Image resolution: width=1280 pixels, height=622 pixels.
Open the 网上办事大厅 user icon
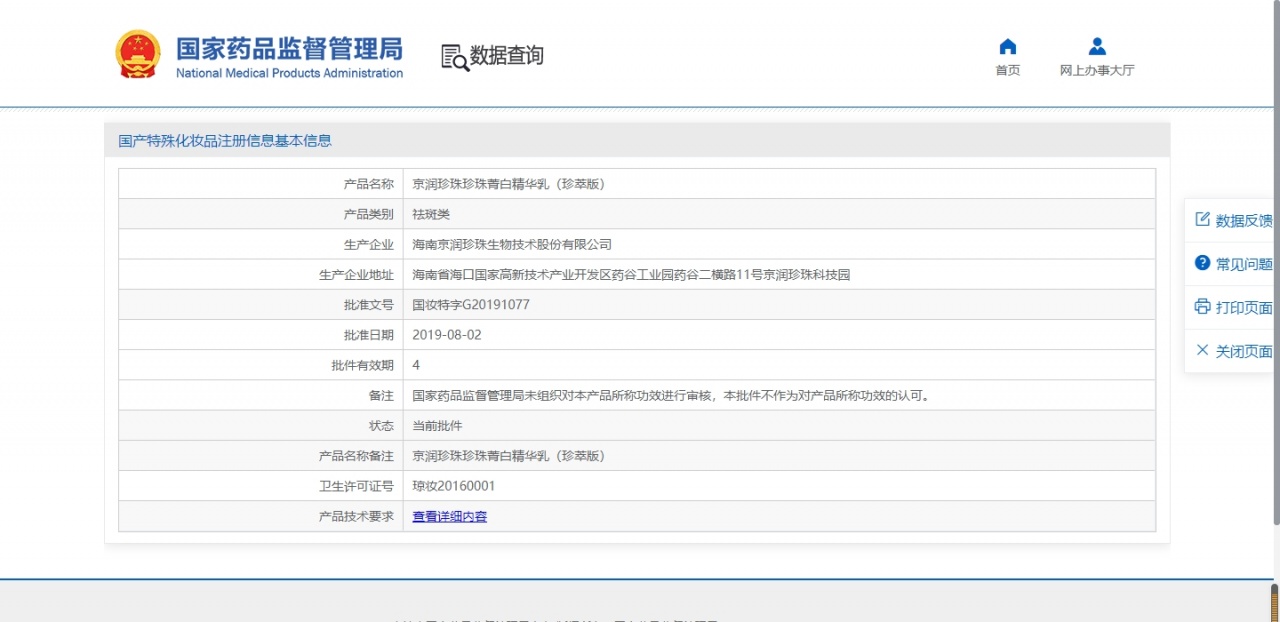click(1097, 47)
